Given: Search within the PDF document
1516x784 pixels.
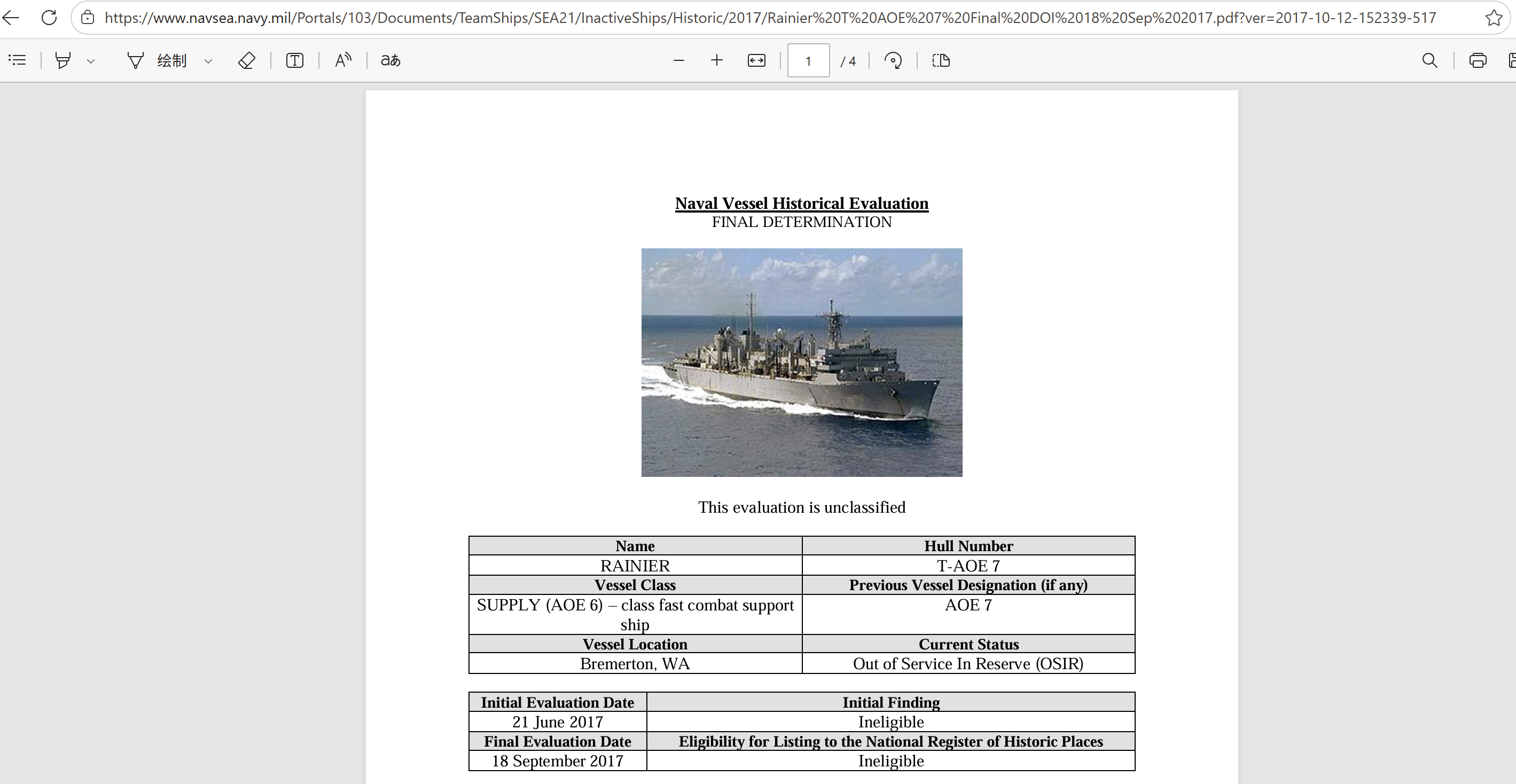Looking at the screenshot, I should tap(1429, 60).
